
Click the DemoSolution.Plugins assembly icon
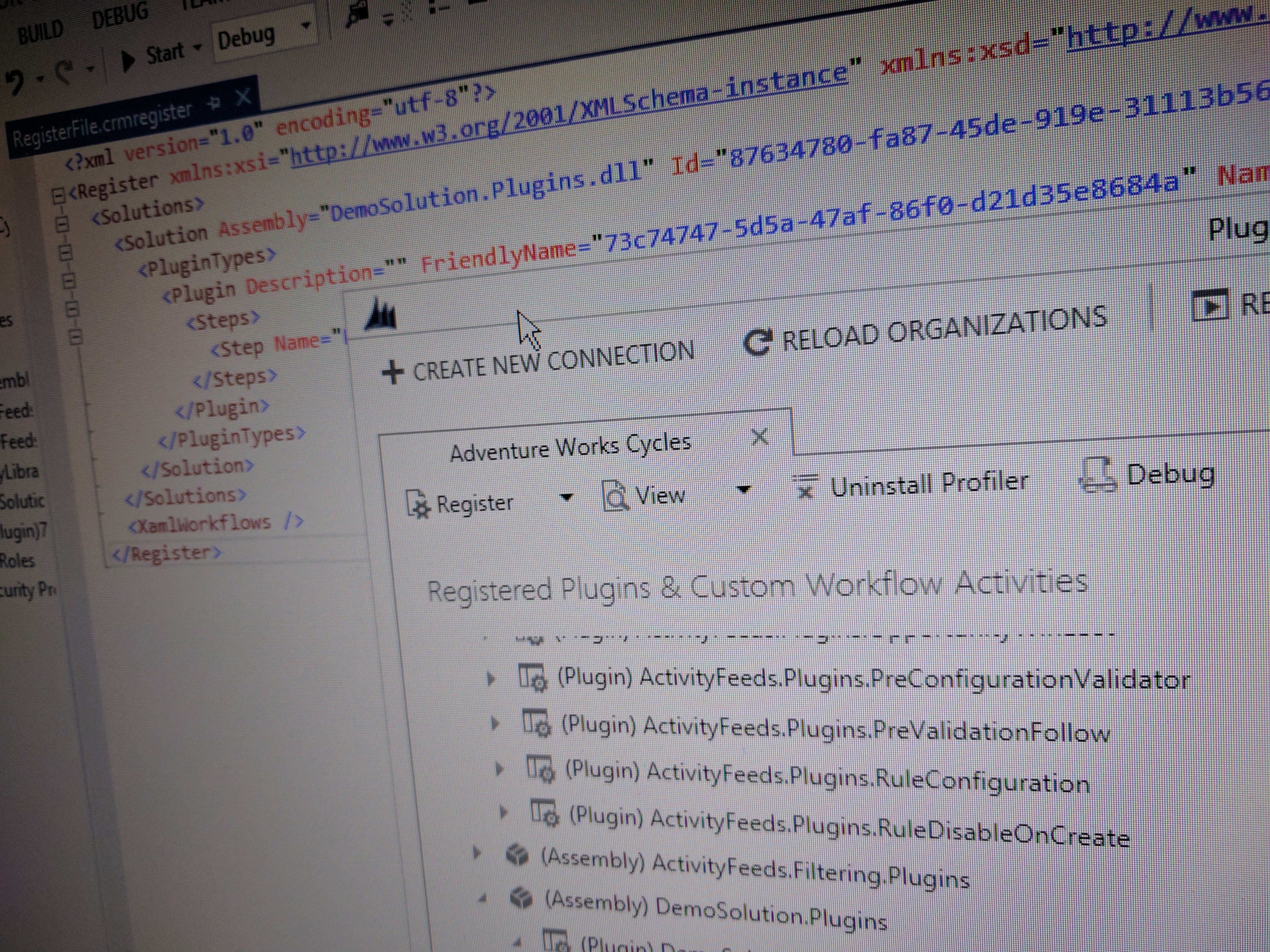click(521, 898)
